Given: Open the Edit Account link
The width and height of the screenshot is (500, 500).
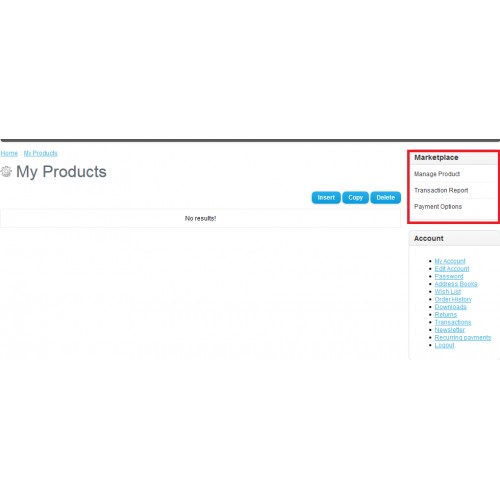Looking at the screenshot, I should coord(452,269).
